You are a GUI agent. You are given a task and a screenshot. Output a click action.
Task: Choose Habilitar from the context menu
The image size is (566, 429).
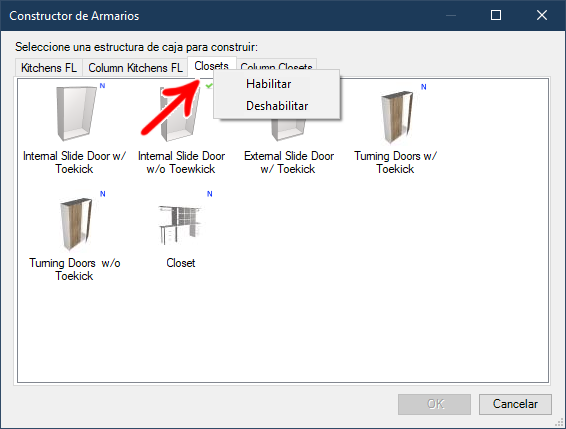[x=277, y=84]
